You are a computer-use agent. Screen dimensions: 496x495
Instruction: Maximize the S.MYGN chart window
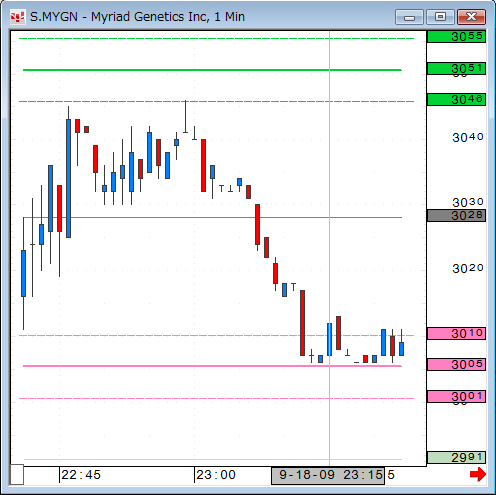(440, 17)
